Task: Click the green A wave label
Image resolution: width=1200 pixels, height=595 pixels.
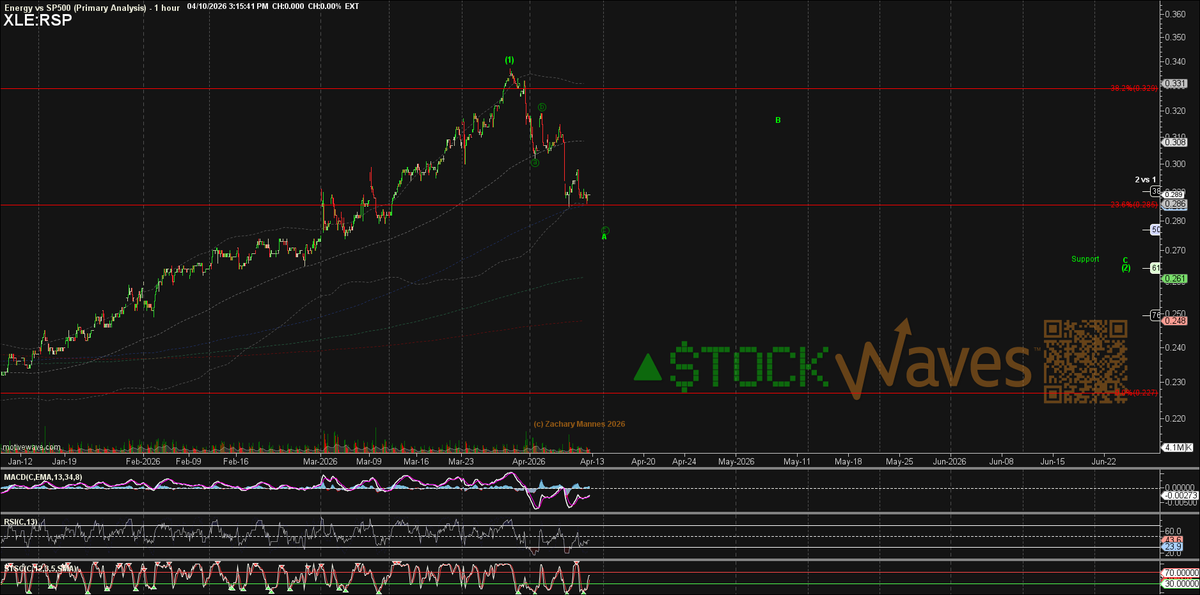Action: tap(604, 237)
